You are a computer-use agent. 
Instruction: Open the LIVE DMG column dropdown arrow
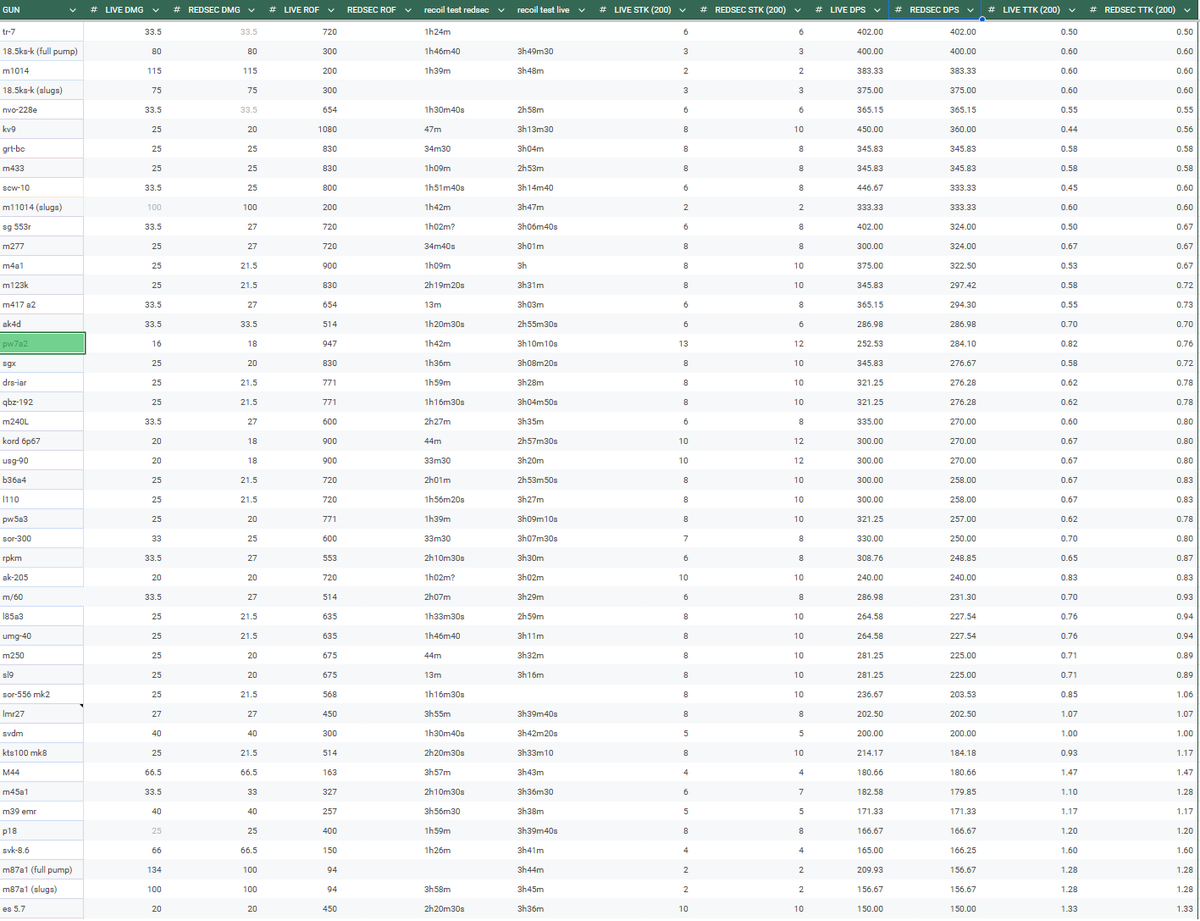(x=155, y=11)
